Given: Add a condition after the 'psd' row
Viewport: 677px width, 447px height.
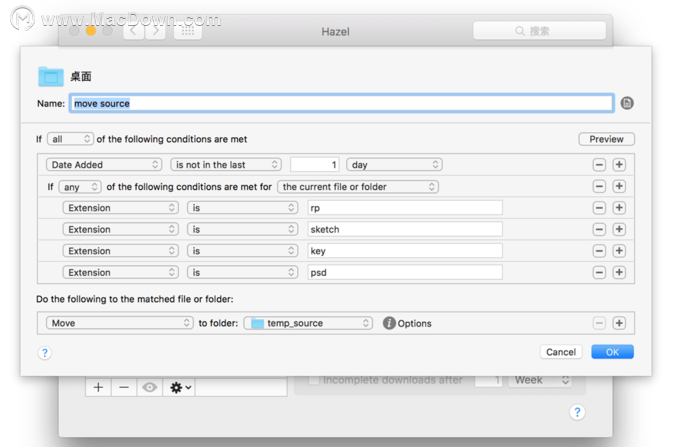Looking at the screenshot, I should coord(619,273).
